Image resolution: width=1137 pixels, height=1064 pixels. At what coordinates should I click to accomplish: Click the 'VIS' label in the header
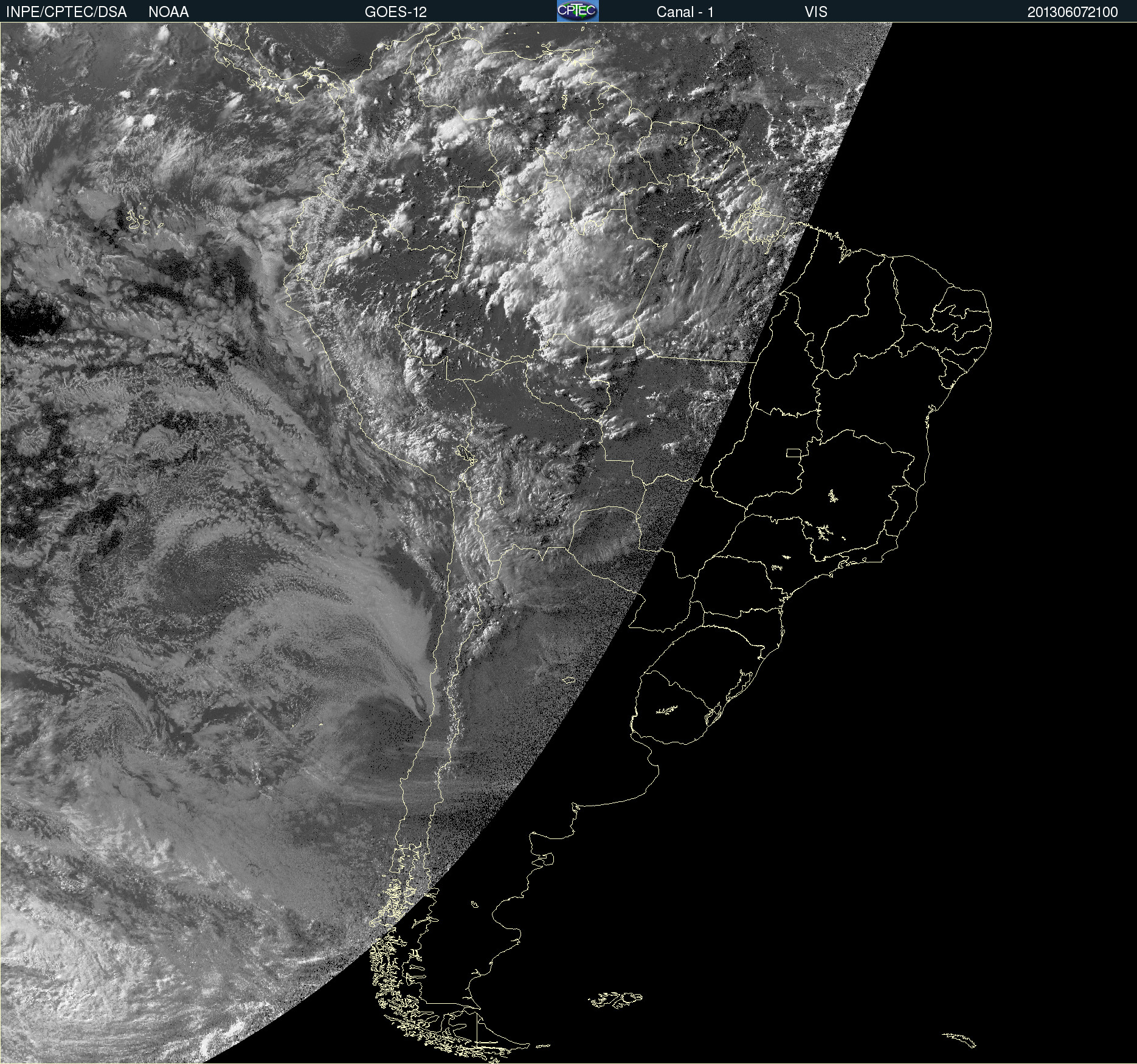click(x=816, y=12)
